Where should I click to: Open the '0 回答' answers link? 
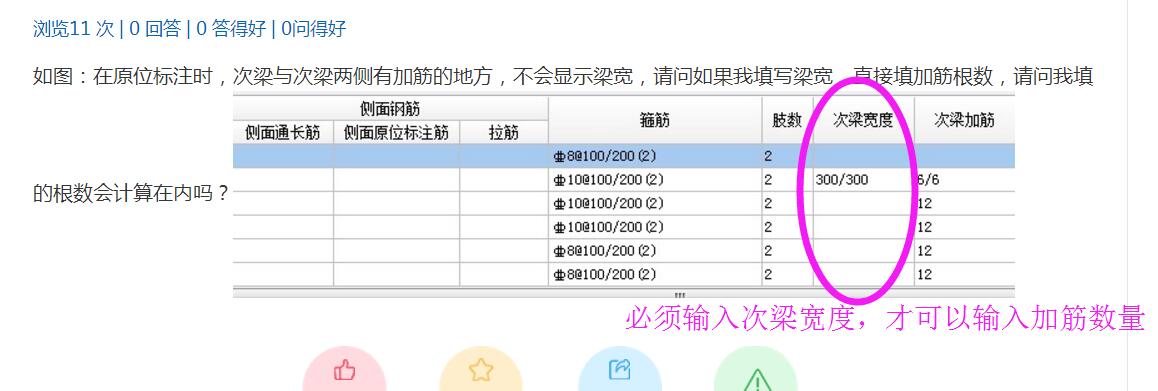154,29
